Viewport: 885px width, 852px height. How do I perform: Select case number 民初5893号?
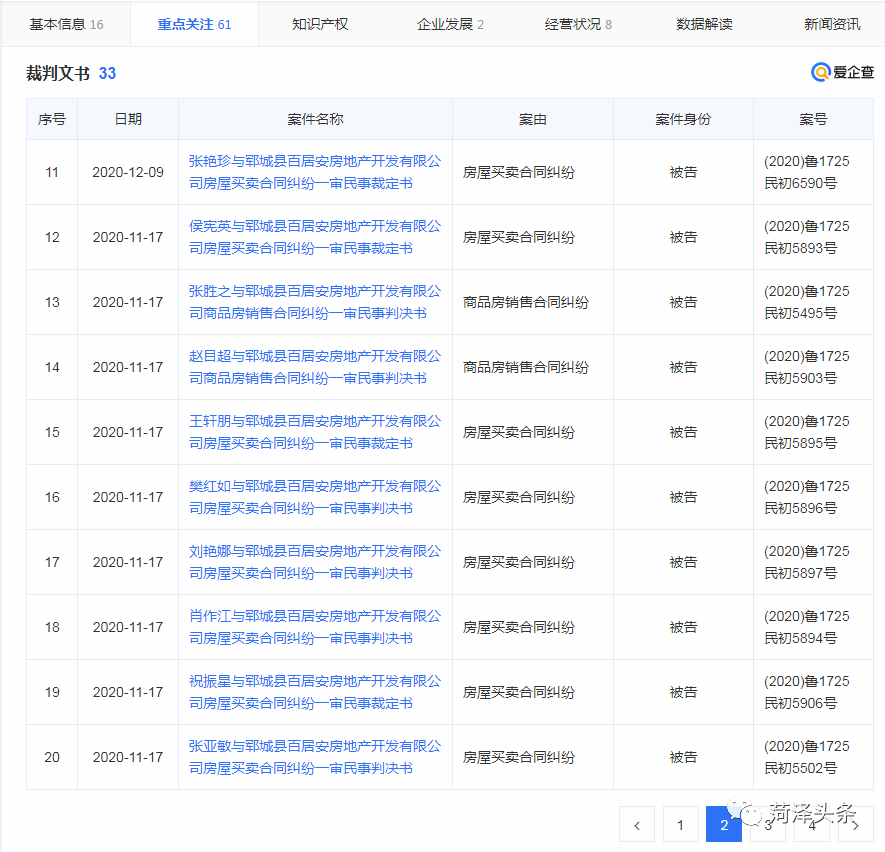(800, 248)
